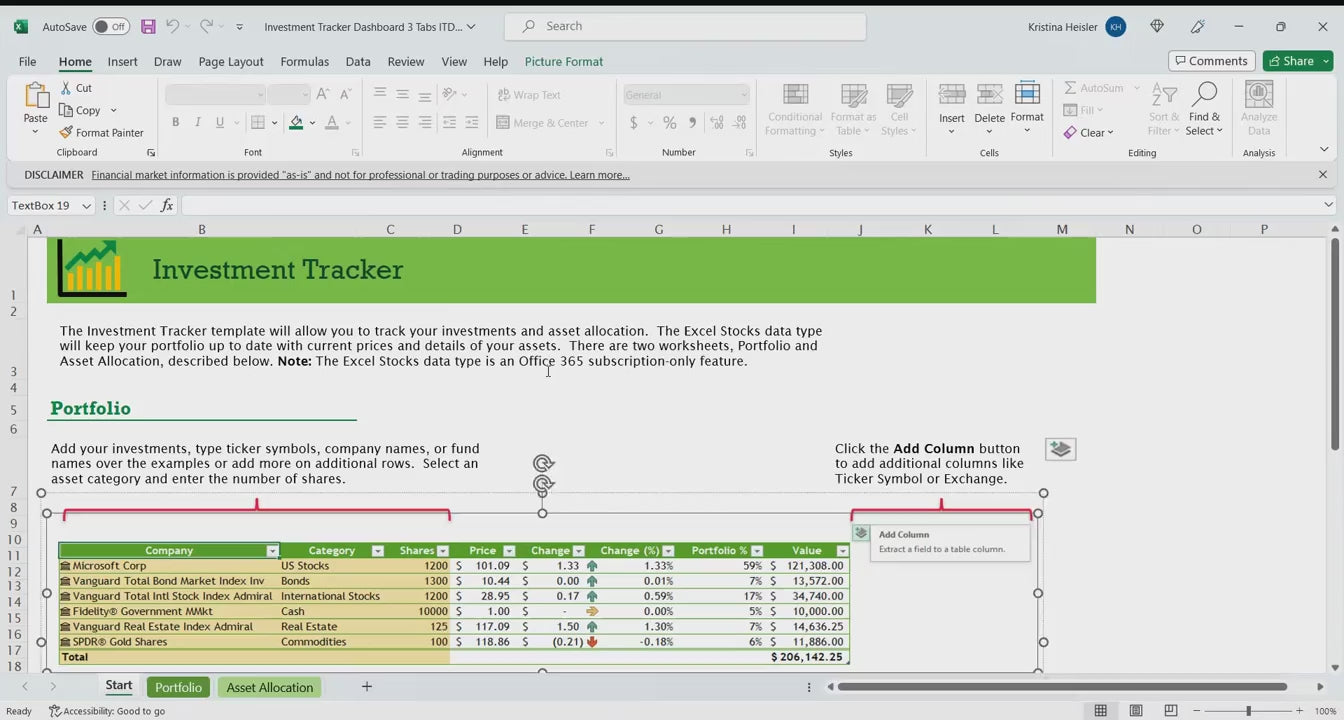Click the zoom slider in status bar

click(x=1248, y=711)
